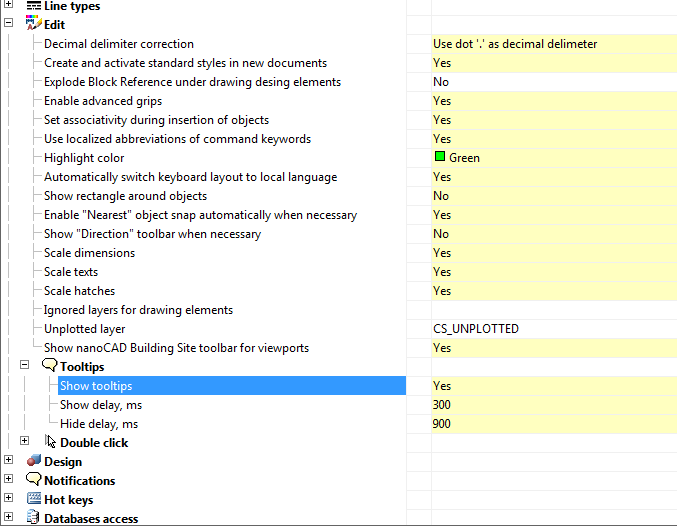The image size is (677, 526).
Task: Collapse the Tooltips subsection
Action: pos(25,367)
